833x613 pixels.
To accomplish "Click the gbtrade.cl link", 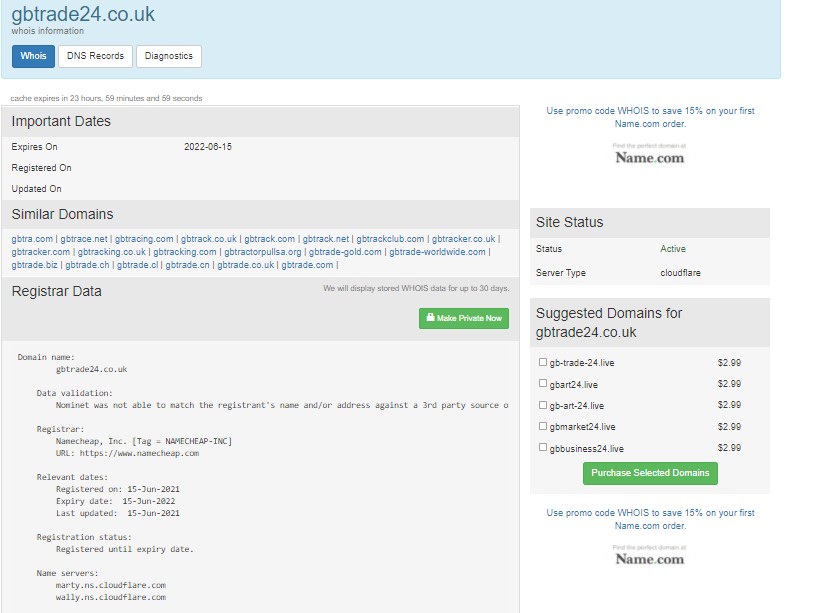I will pyautogui.click(x=137, y=265).
